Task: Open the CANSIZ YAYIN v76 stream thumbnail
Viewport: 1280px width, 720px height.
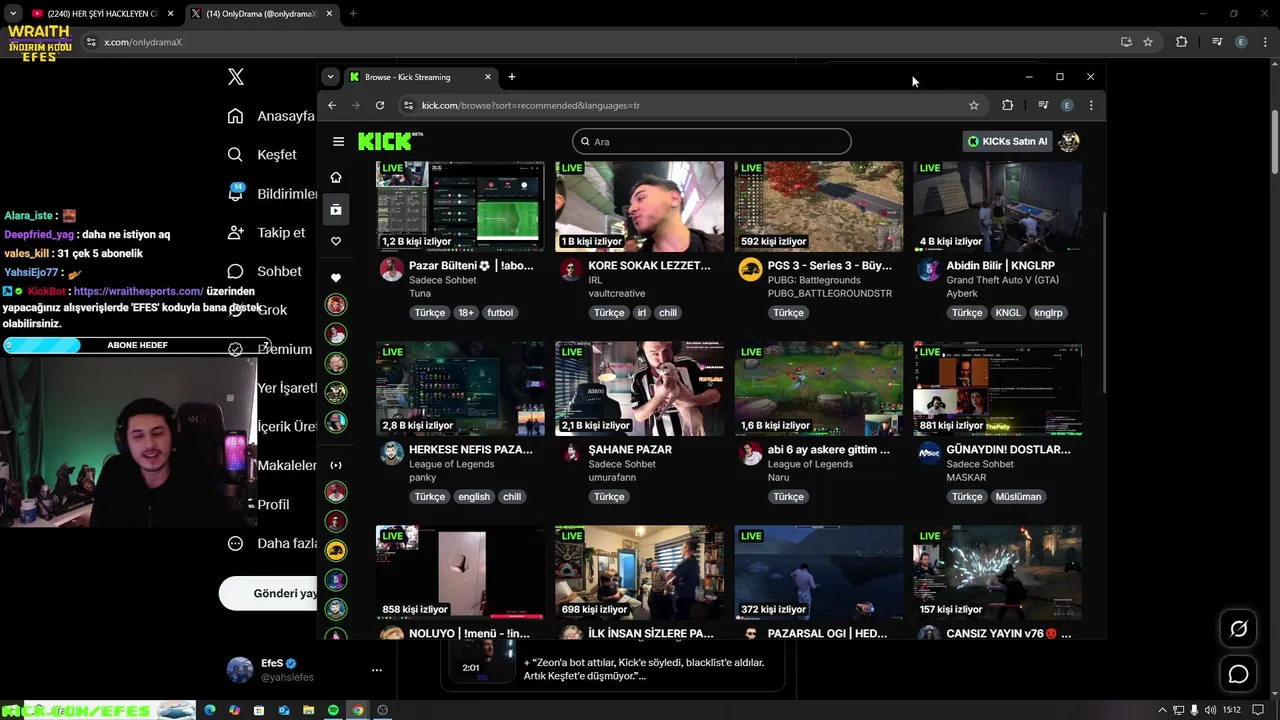Action: click(998, 573)
